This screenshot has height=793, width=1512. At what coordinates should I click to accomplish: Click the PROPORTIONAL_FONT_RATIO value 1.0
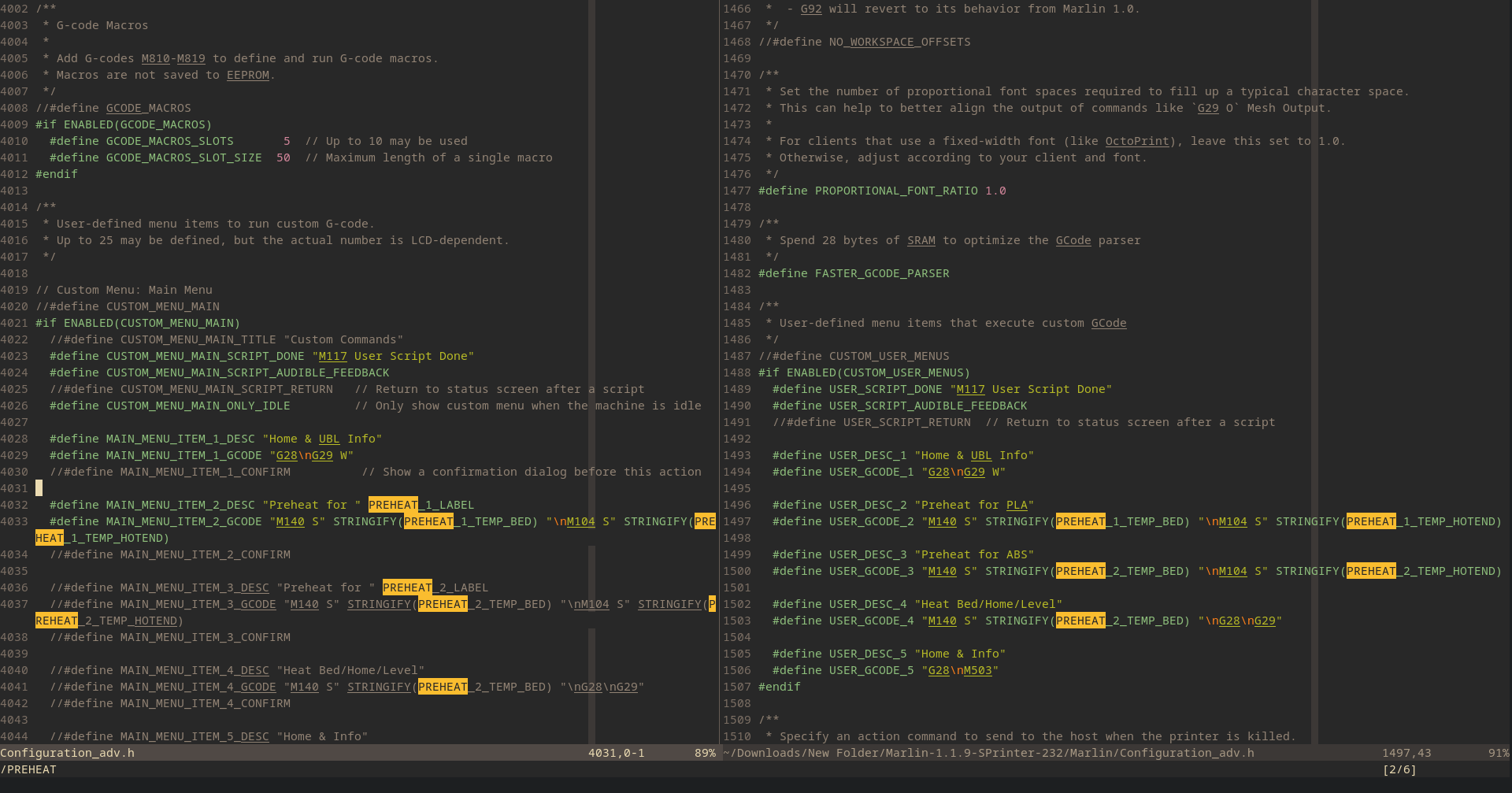[995, 191]
